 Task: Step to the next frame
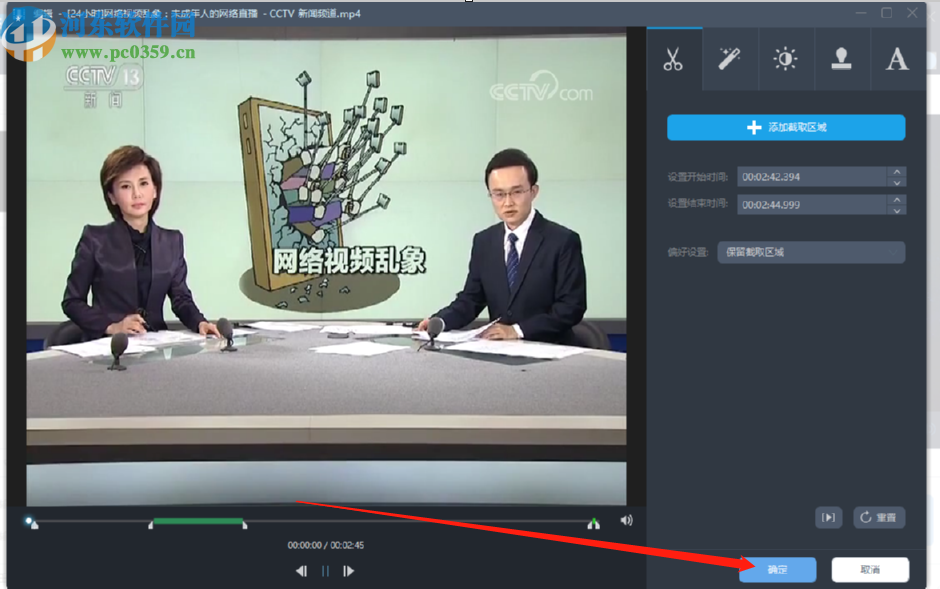pos(348,571)
